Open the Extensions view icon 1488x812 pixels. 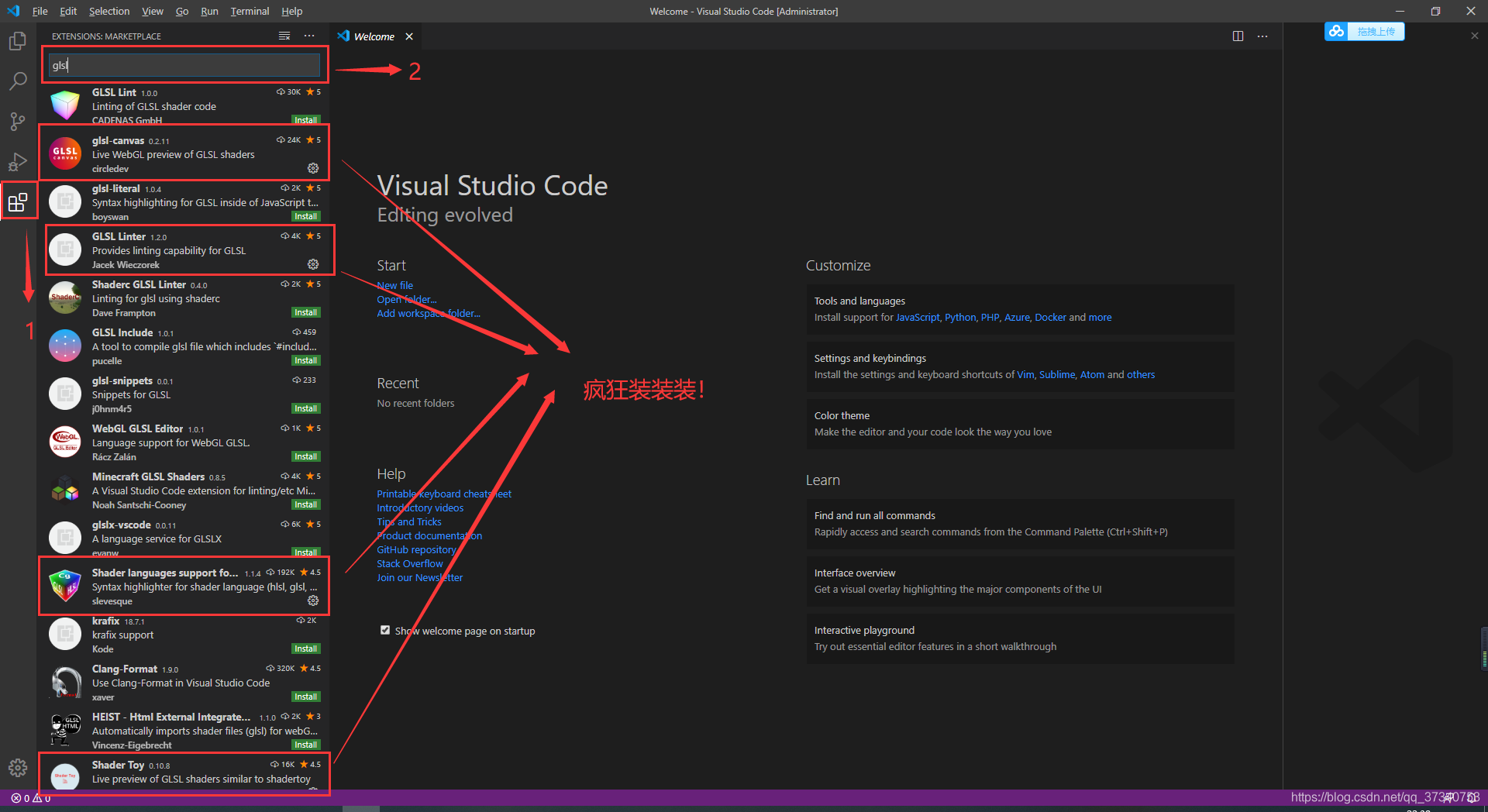(18, 202)
